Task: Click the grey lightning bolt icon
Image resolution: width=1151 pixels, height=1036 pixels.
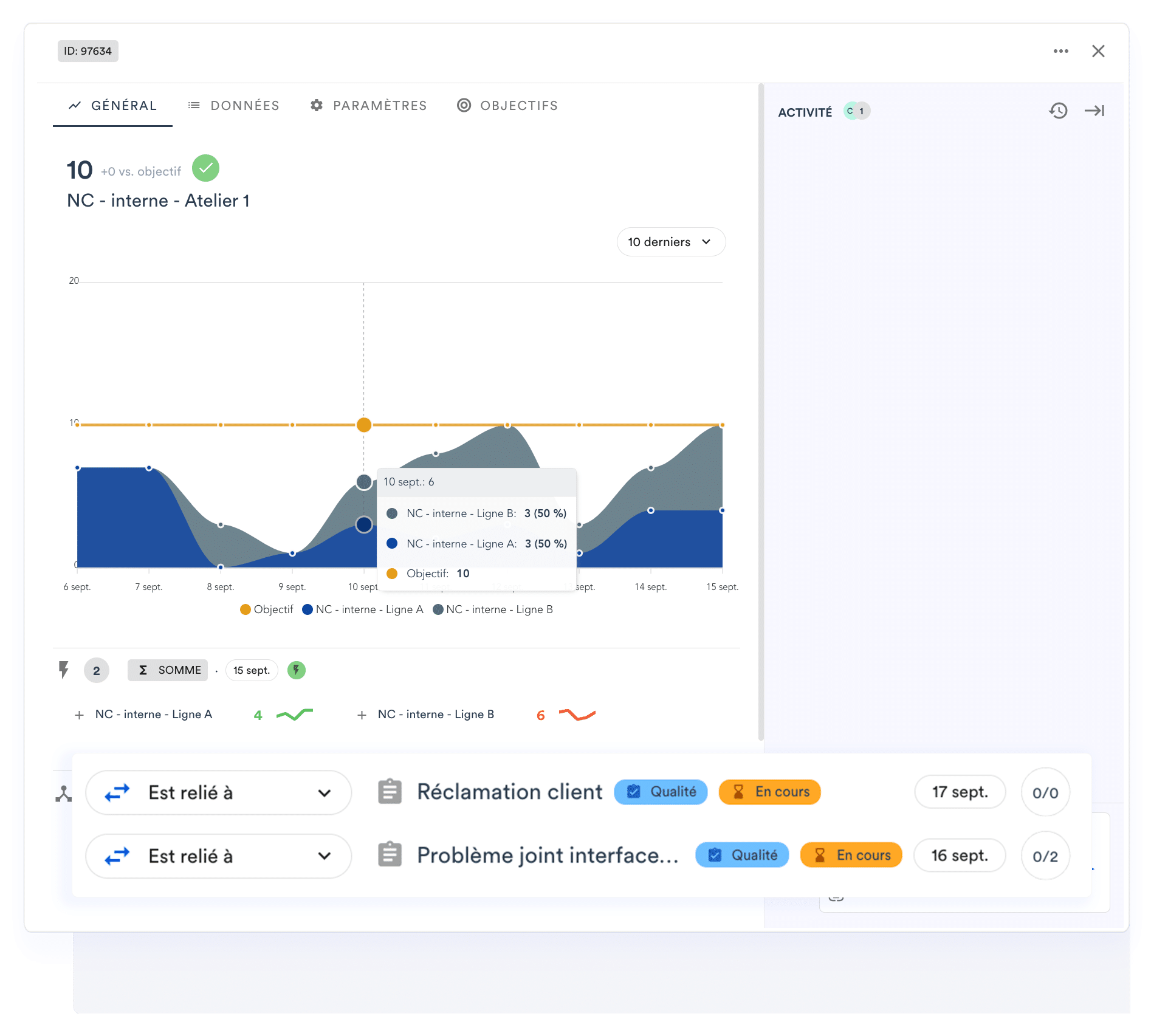Action: [63, 670]
